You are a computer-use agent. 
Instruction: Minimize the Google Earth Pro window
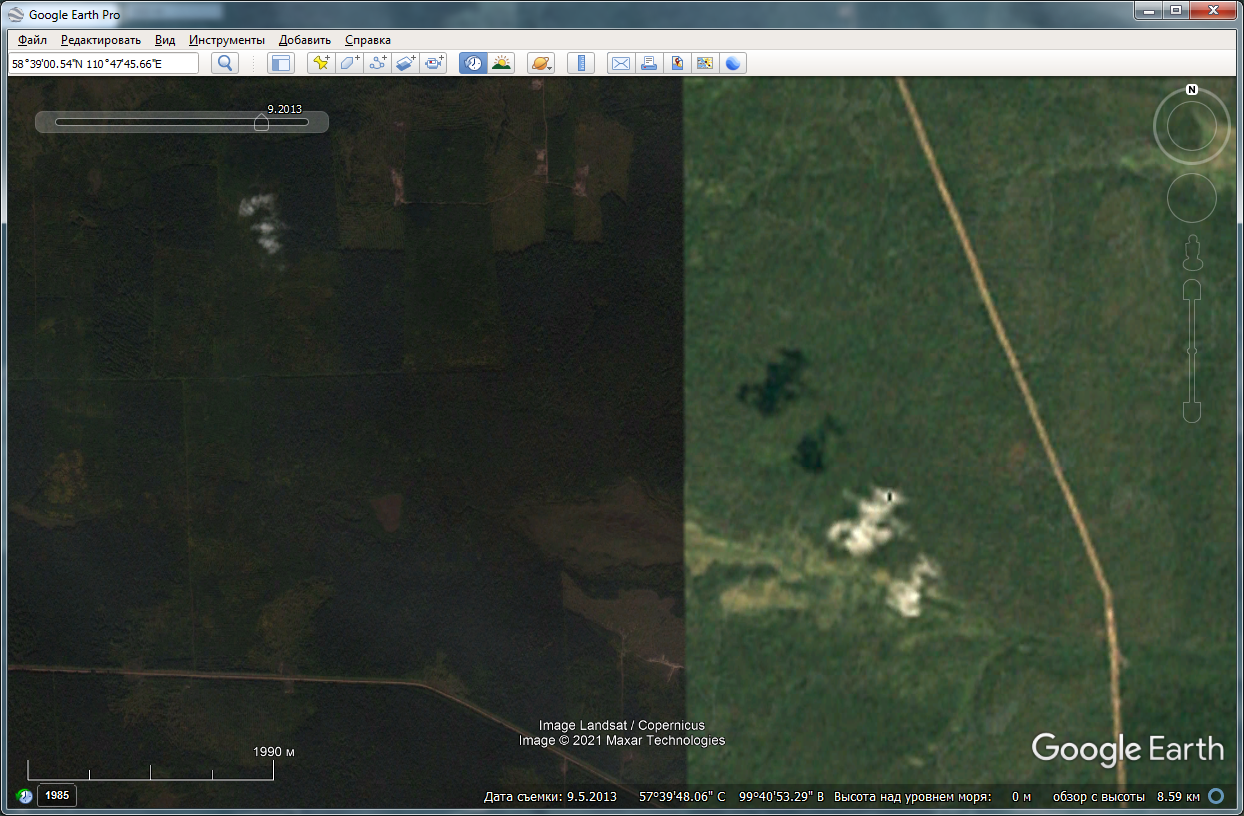click(x=1149, y=10)
